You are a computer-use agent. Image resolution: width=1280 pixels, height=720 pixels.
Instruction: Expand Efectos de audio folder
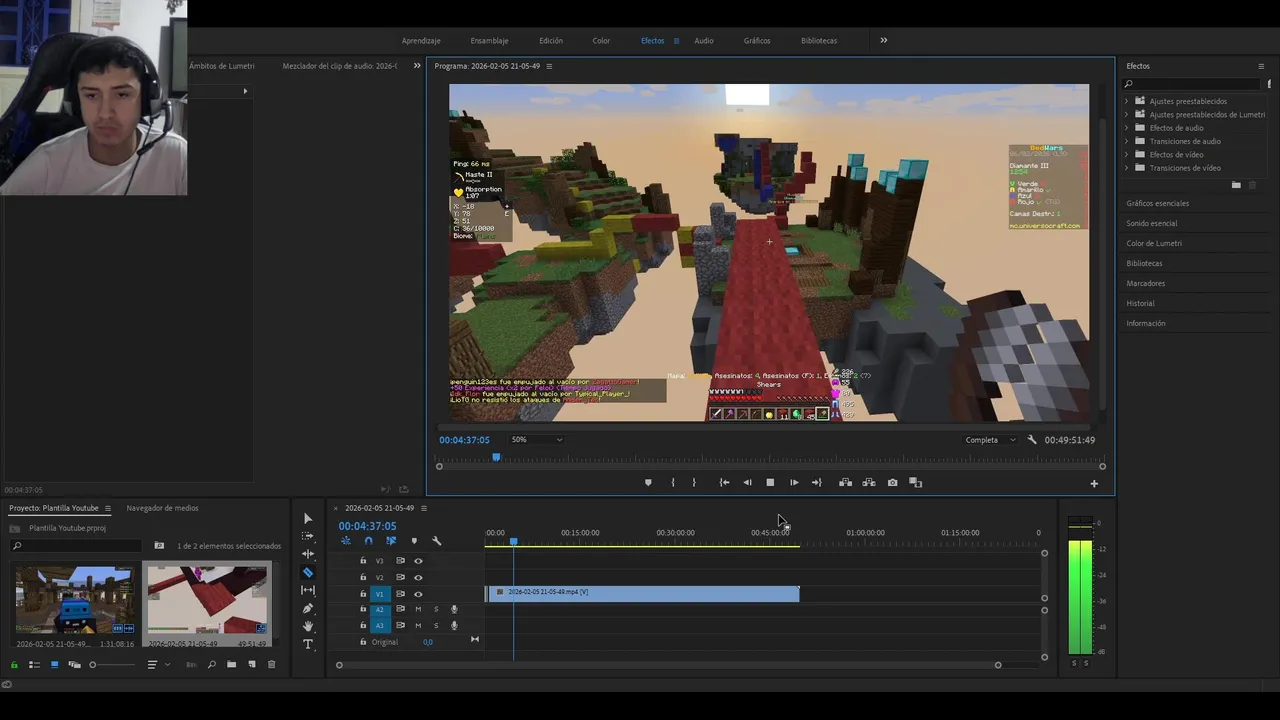[x=1127, y=128]
